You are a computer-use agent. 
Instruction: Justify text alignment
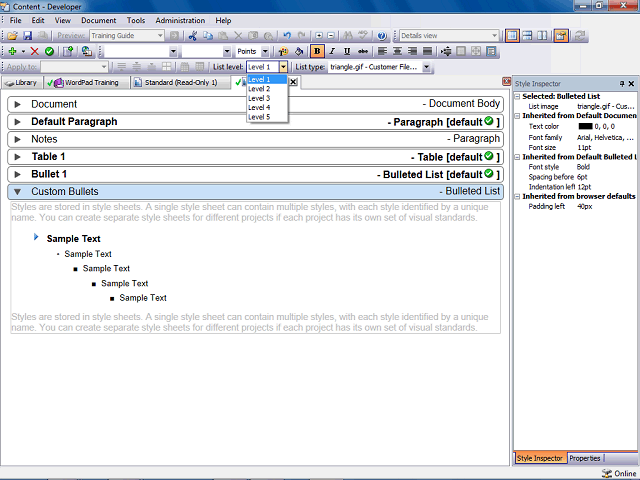pos(427,51)
